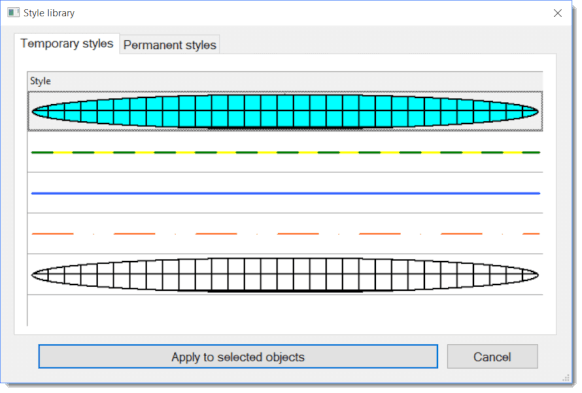
Task: Cancel the Style library dialog
Action: pyautogui.click(x=492, y=357)
